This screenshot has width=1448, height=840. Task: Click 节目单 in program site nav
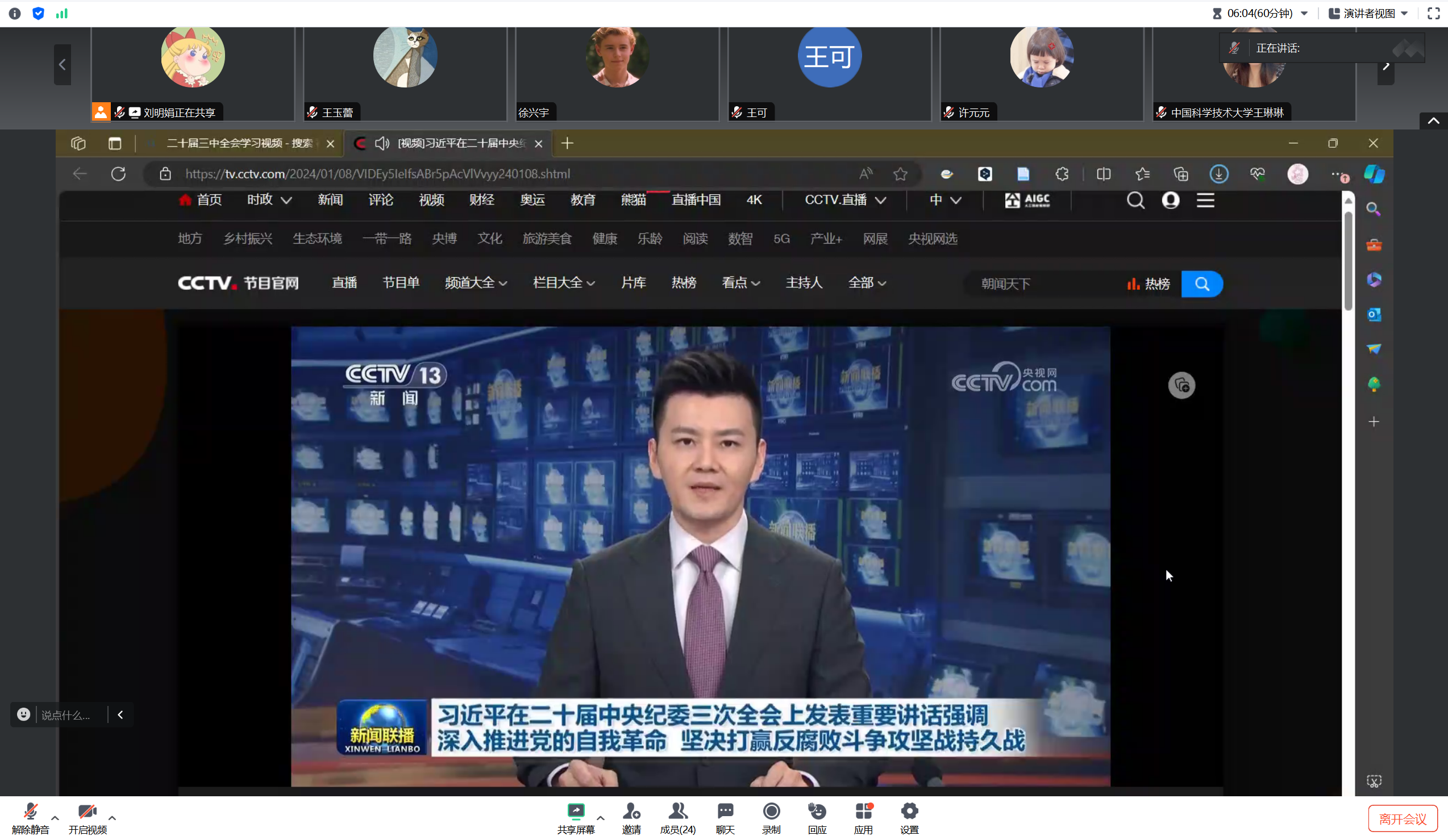pos(401,282)
